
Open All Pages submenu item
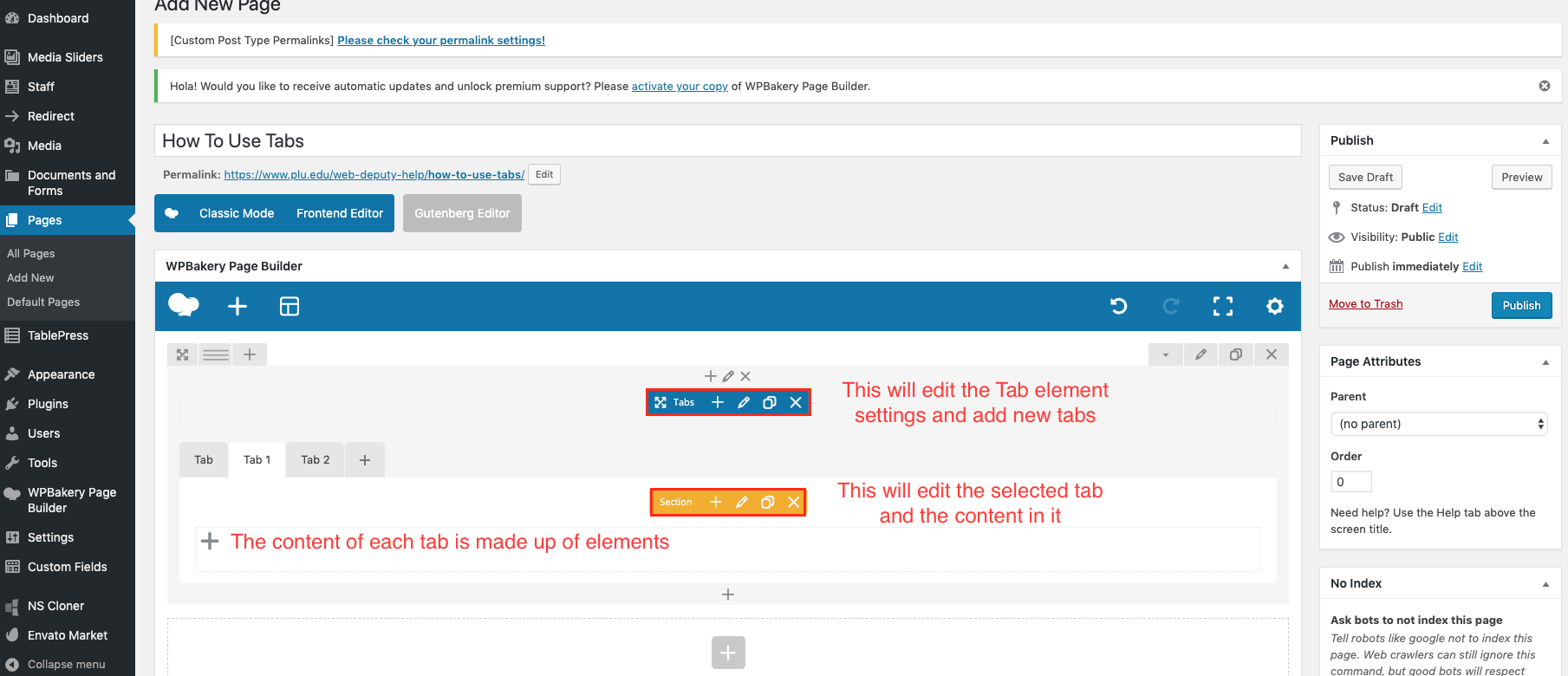(x=31, y=253)
